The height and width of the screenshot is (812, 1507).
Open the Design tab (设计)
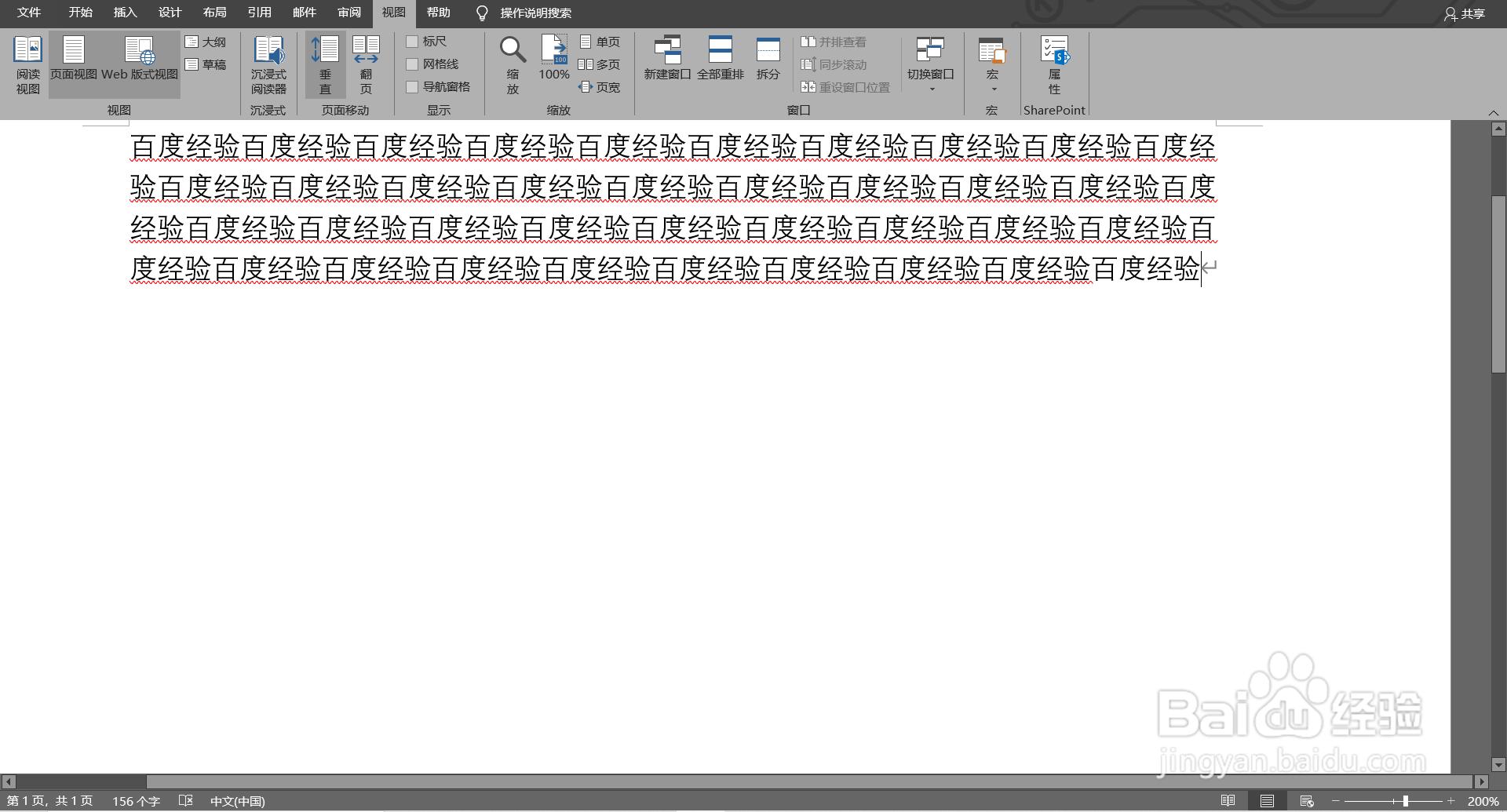[170, 13]
